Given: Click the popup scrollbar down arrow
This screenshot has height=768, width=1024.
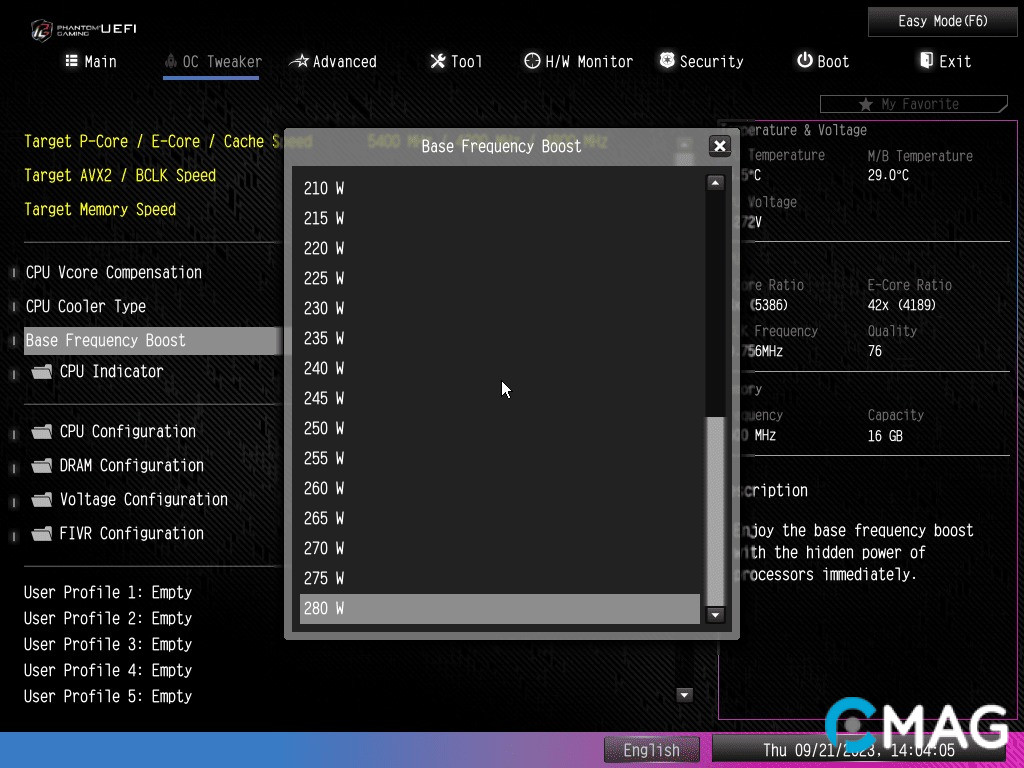Looking at the screenshot, I should tap(715, 615).
